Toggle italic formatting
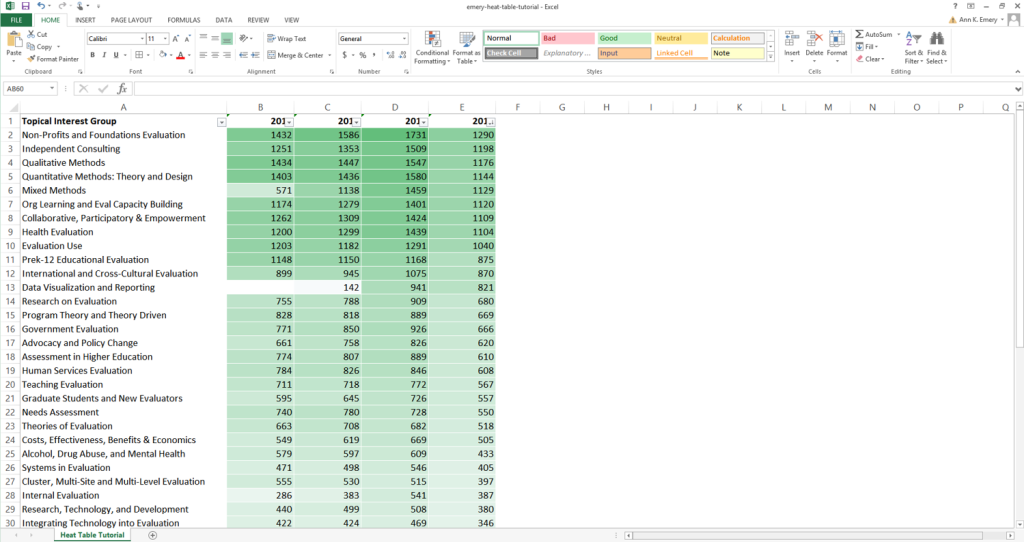Viewport: 1024px width, 542px height. point(104,55)
